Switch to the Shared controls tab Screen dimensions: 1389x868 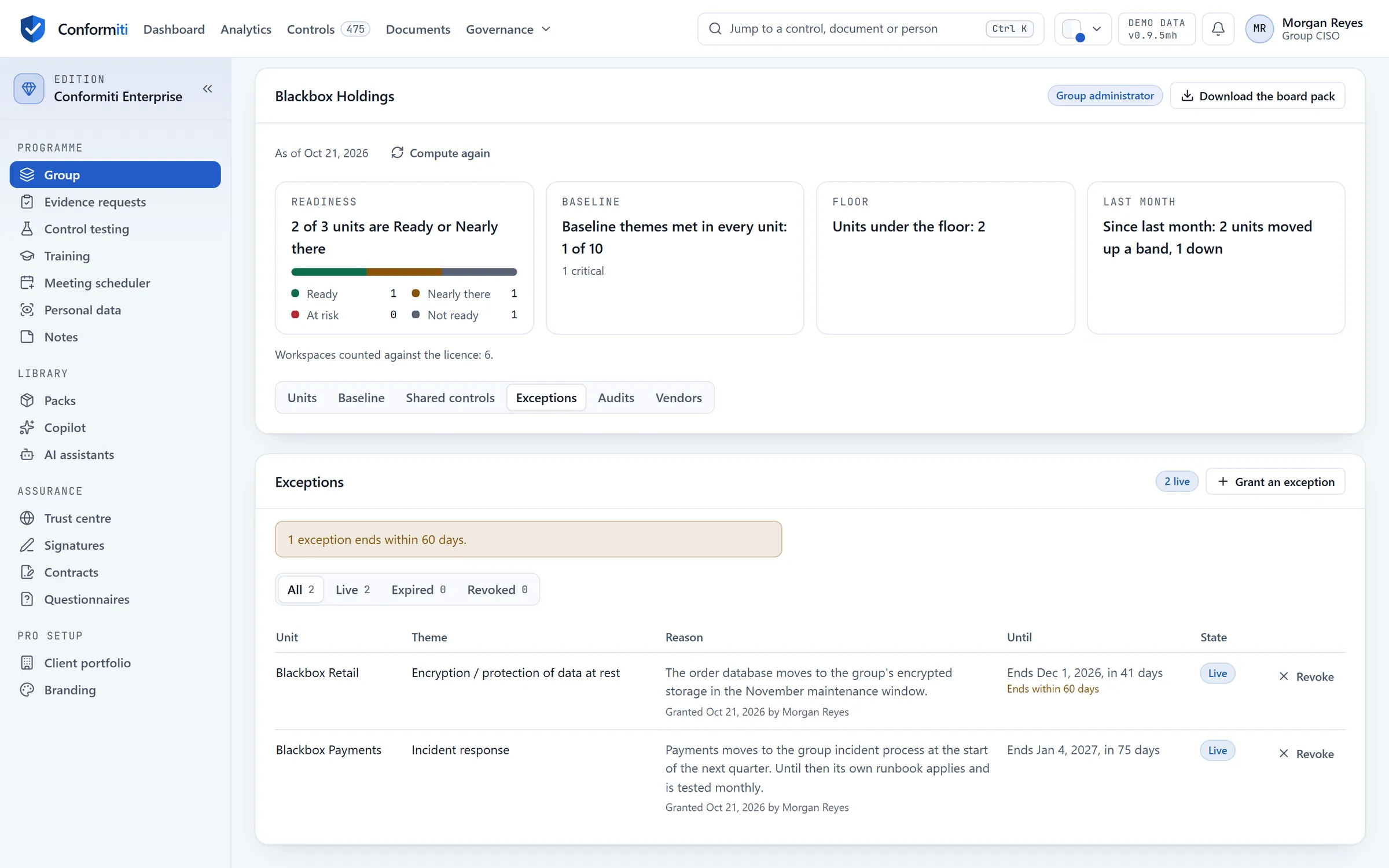(x=450, y=398)
